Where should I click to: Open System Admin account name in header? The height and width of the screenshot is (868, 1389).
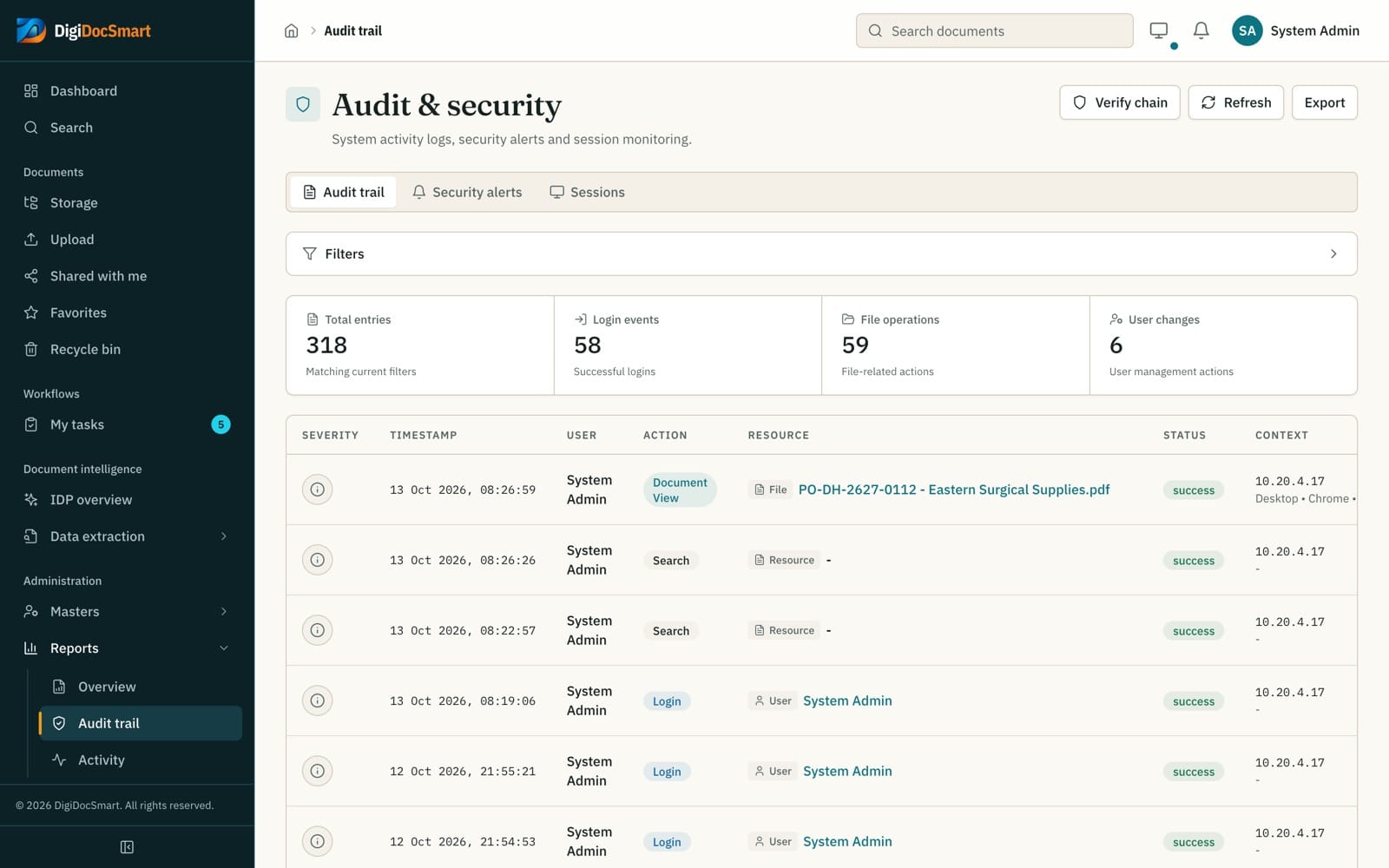point(1314,30)
